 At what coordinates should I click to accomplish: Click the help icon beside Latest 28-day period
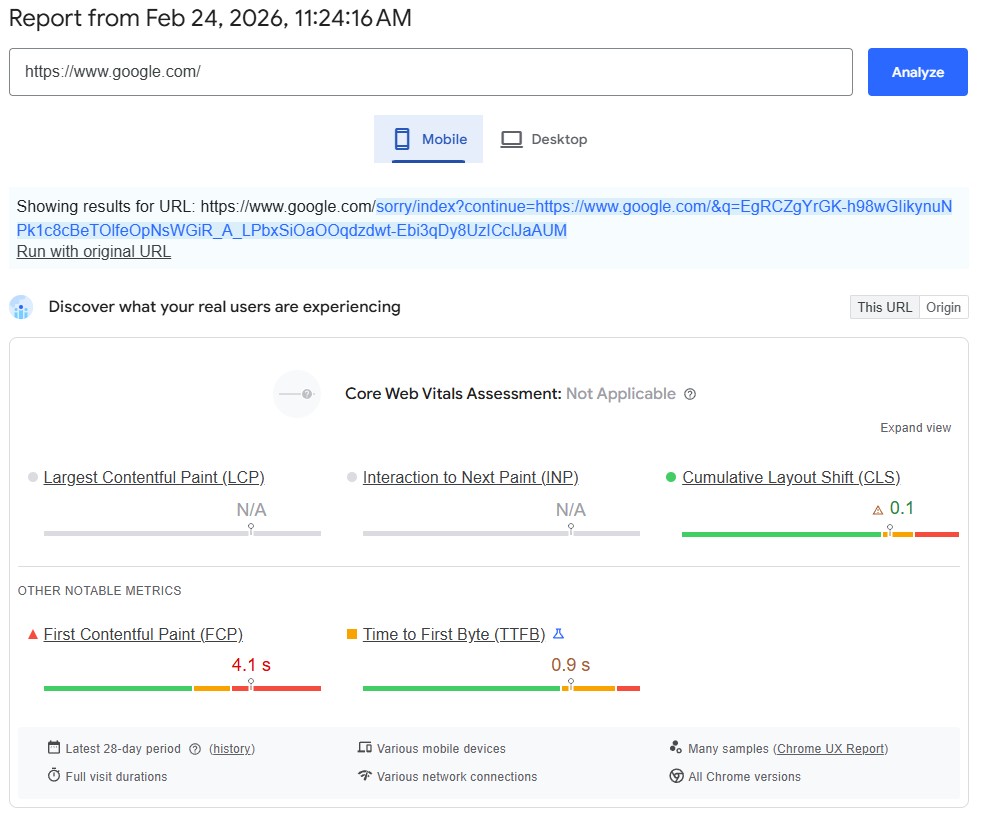(195, 749)
